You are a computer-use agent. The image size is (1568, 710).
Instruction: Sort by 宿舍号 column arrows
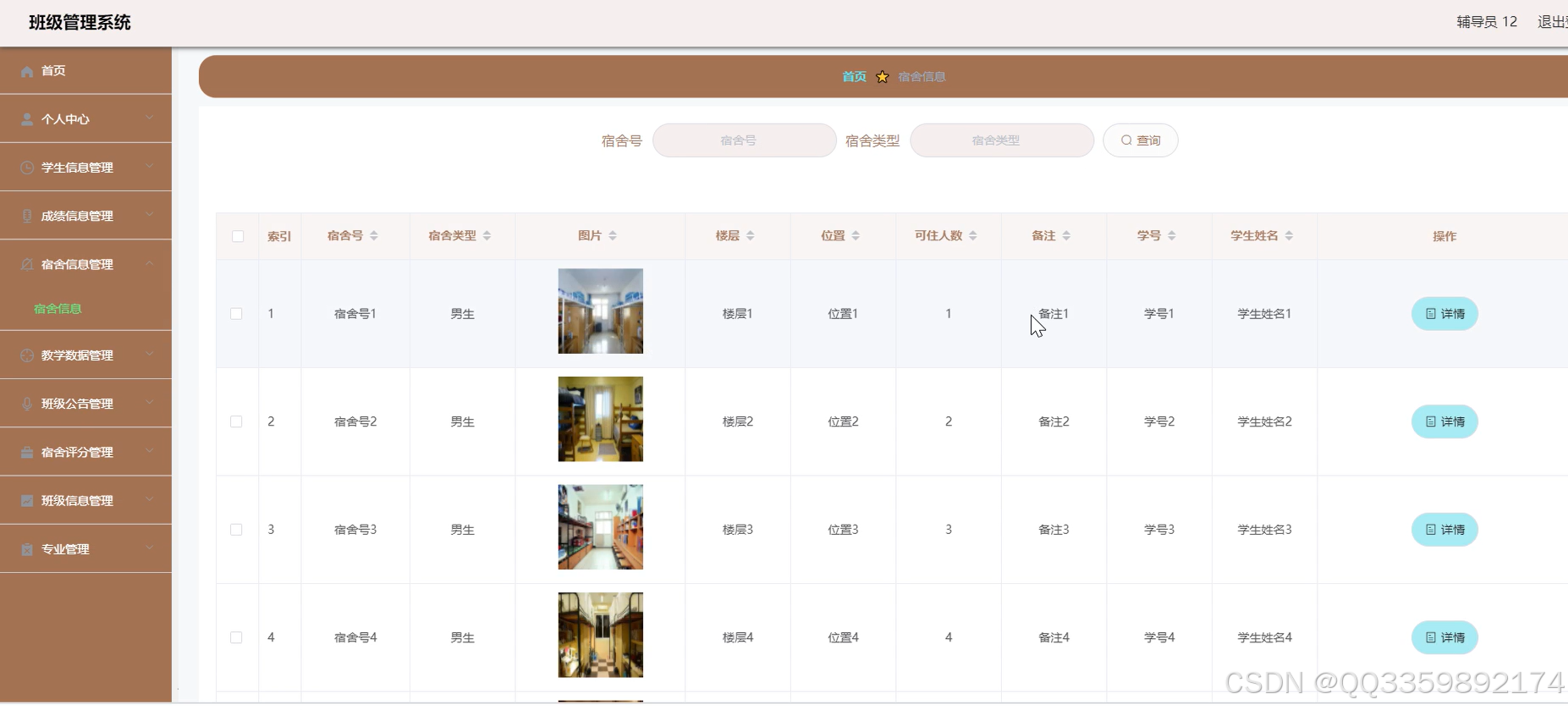pyautogui.click(x=374, y=235)
